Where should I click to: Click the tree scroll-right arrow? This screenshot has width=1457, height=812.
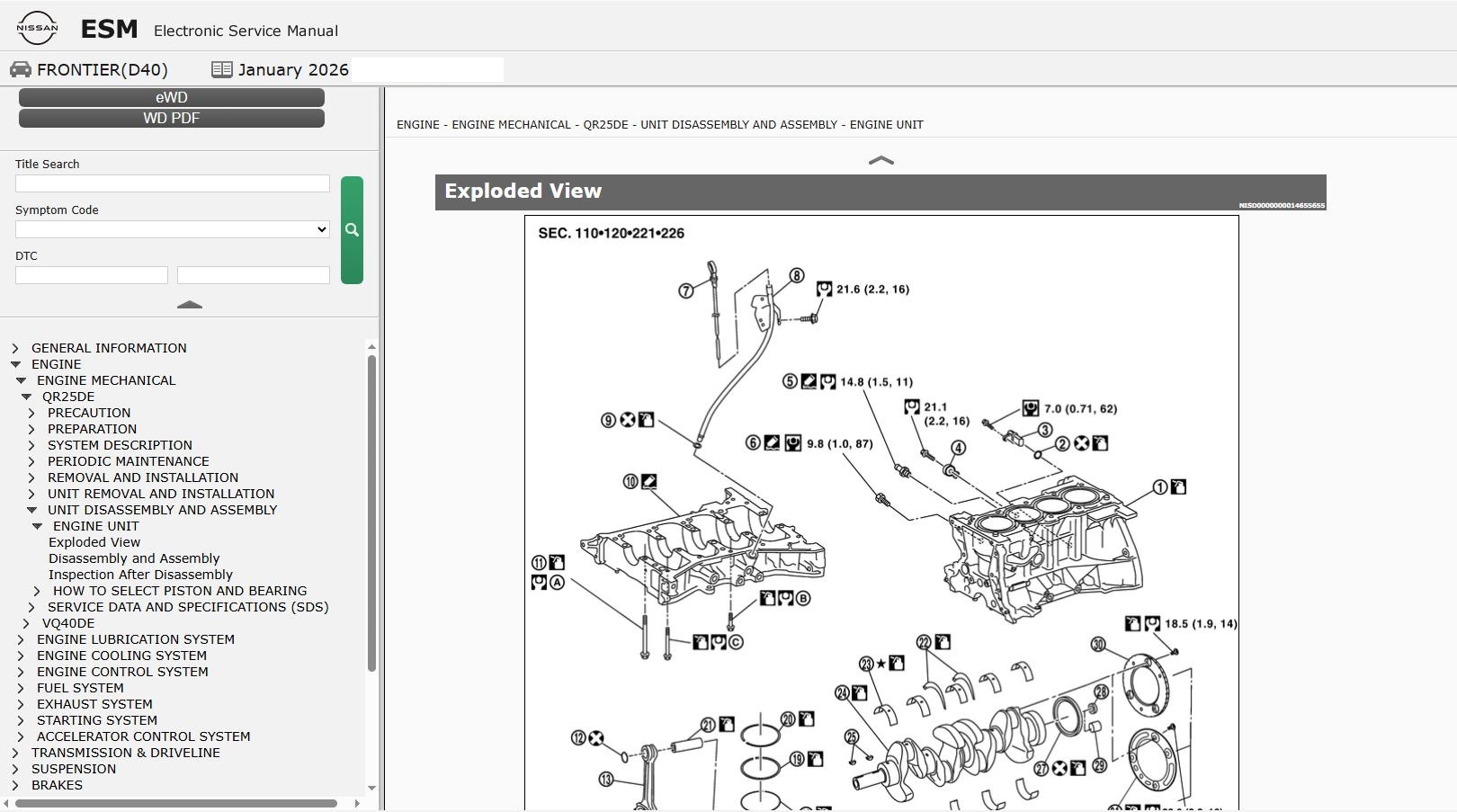coord(357,803)
